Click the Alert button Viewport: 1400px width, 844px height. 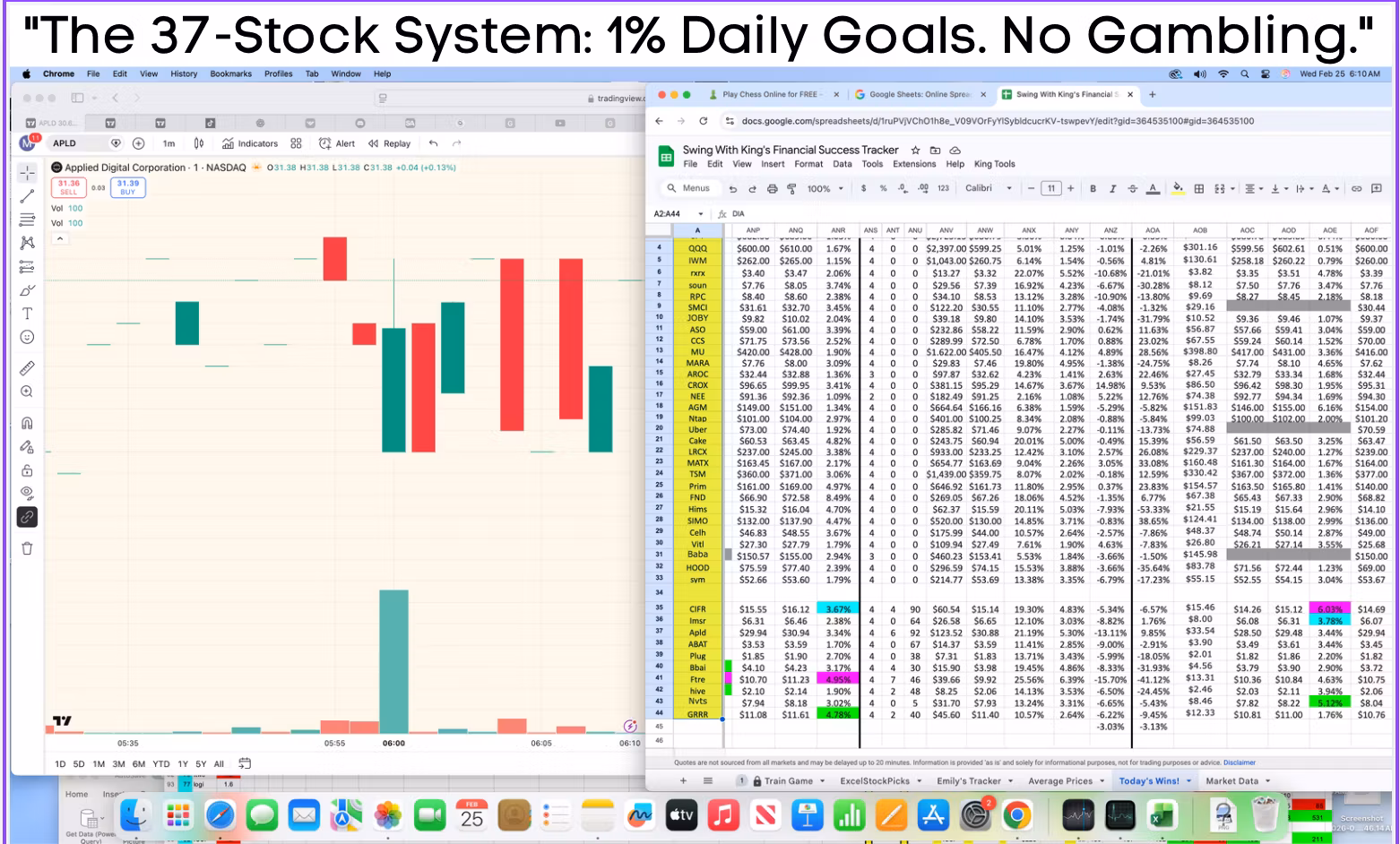(337, 143)
